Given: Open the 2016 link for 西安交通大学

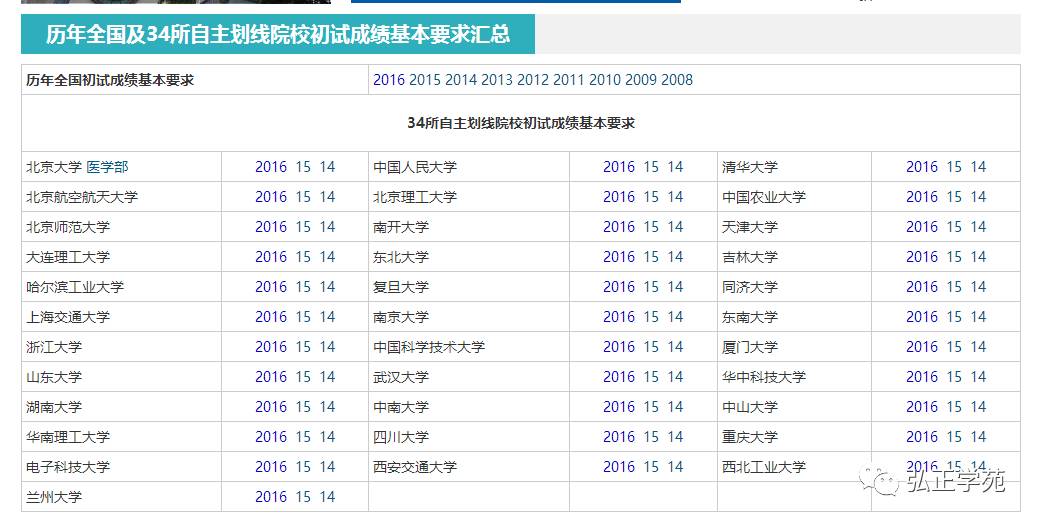Looking at the screenshot, I should [x=619, y=467].
